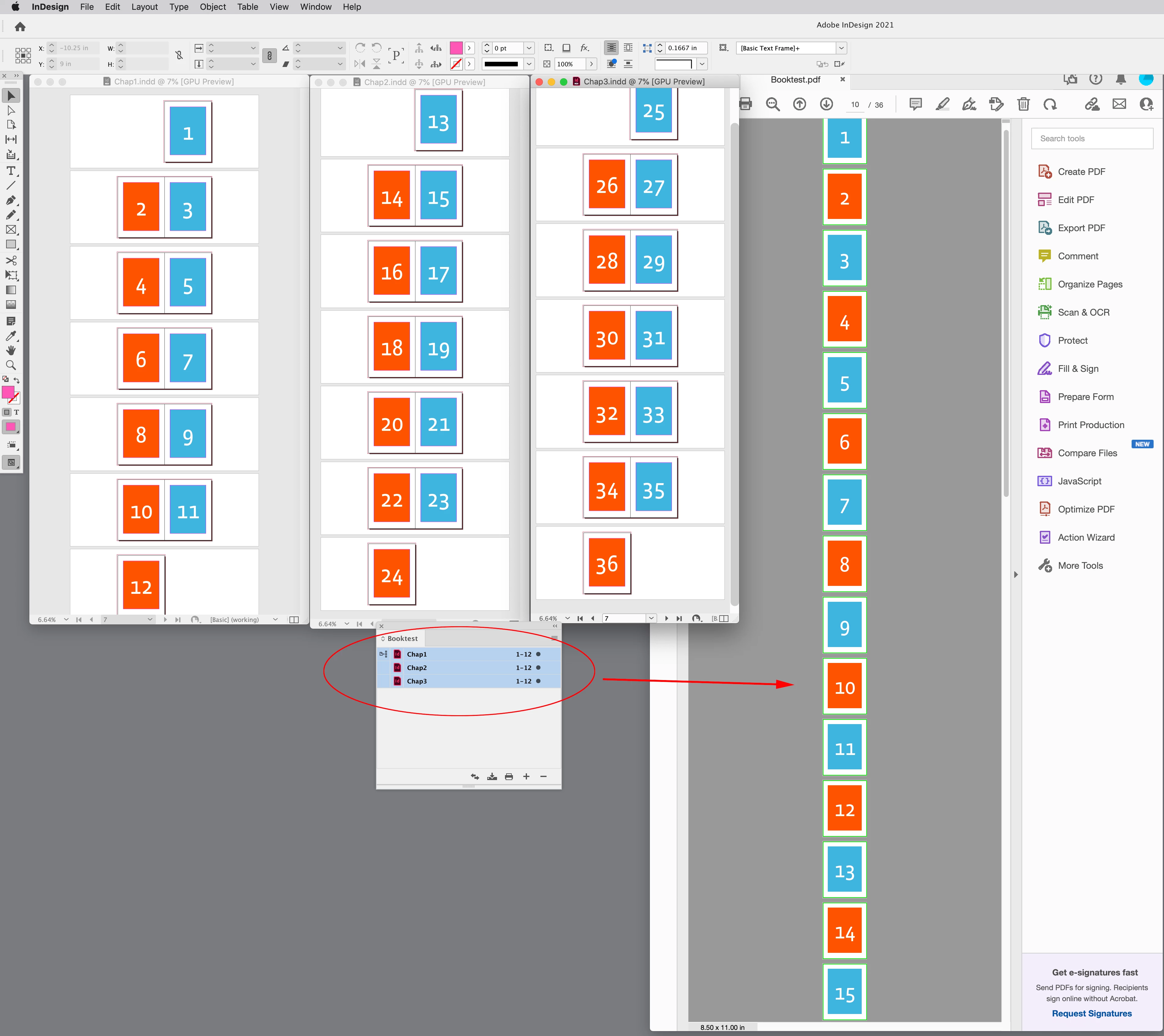Viewport: 1164px width, 1036px height.
Task: Click the Save the book icon in the Booktest panel
Action: (x=492, y=776)
